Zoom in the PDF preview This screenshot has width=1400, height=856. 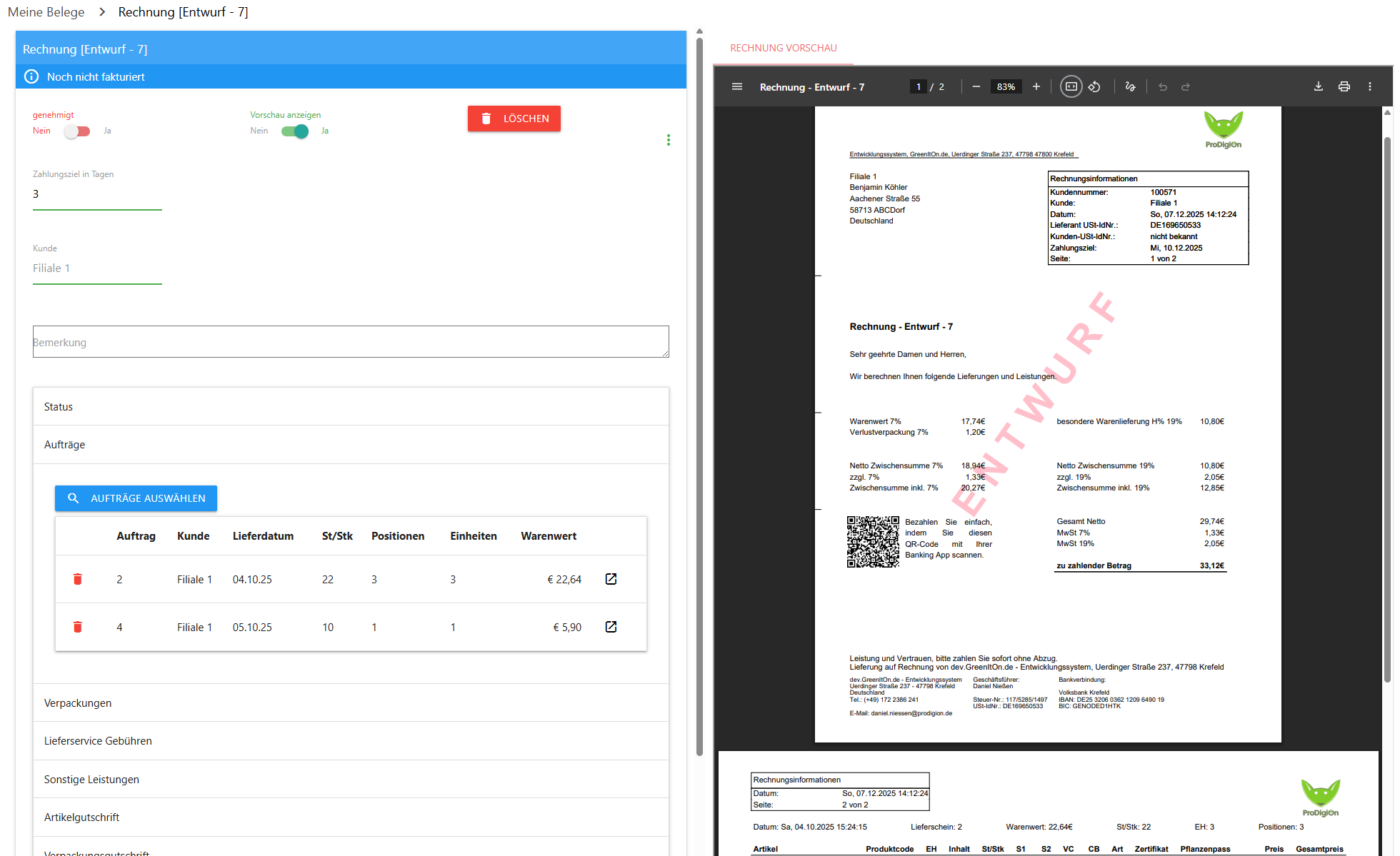pyautogui.click(x=1036, y=87)
